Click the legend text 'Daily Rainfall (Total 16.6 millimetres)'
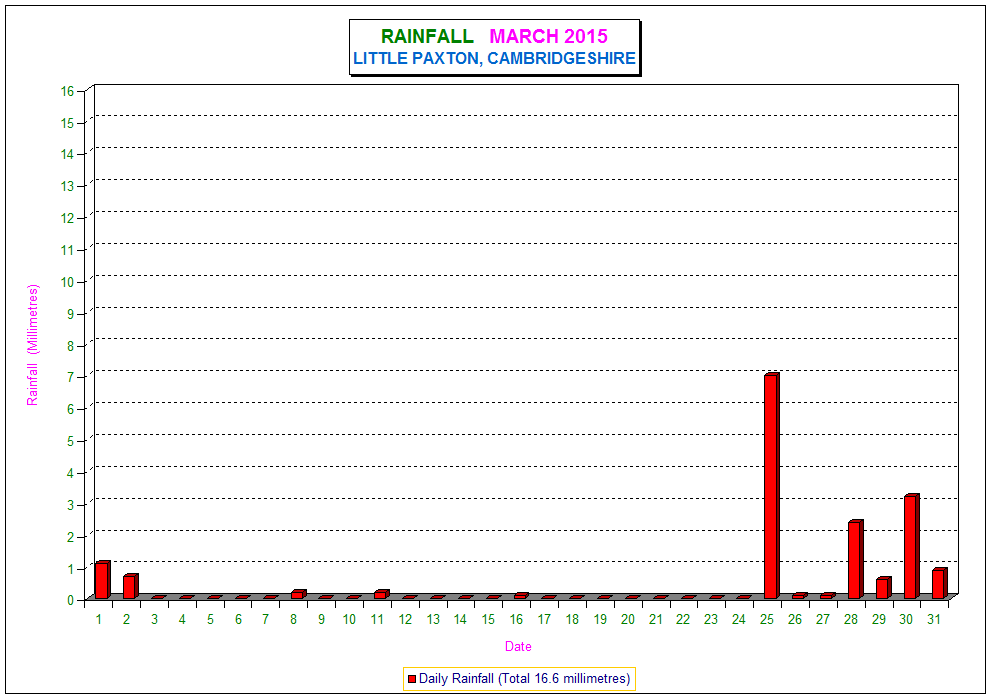Screen dimensions: 991x698 point(525,678)
